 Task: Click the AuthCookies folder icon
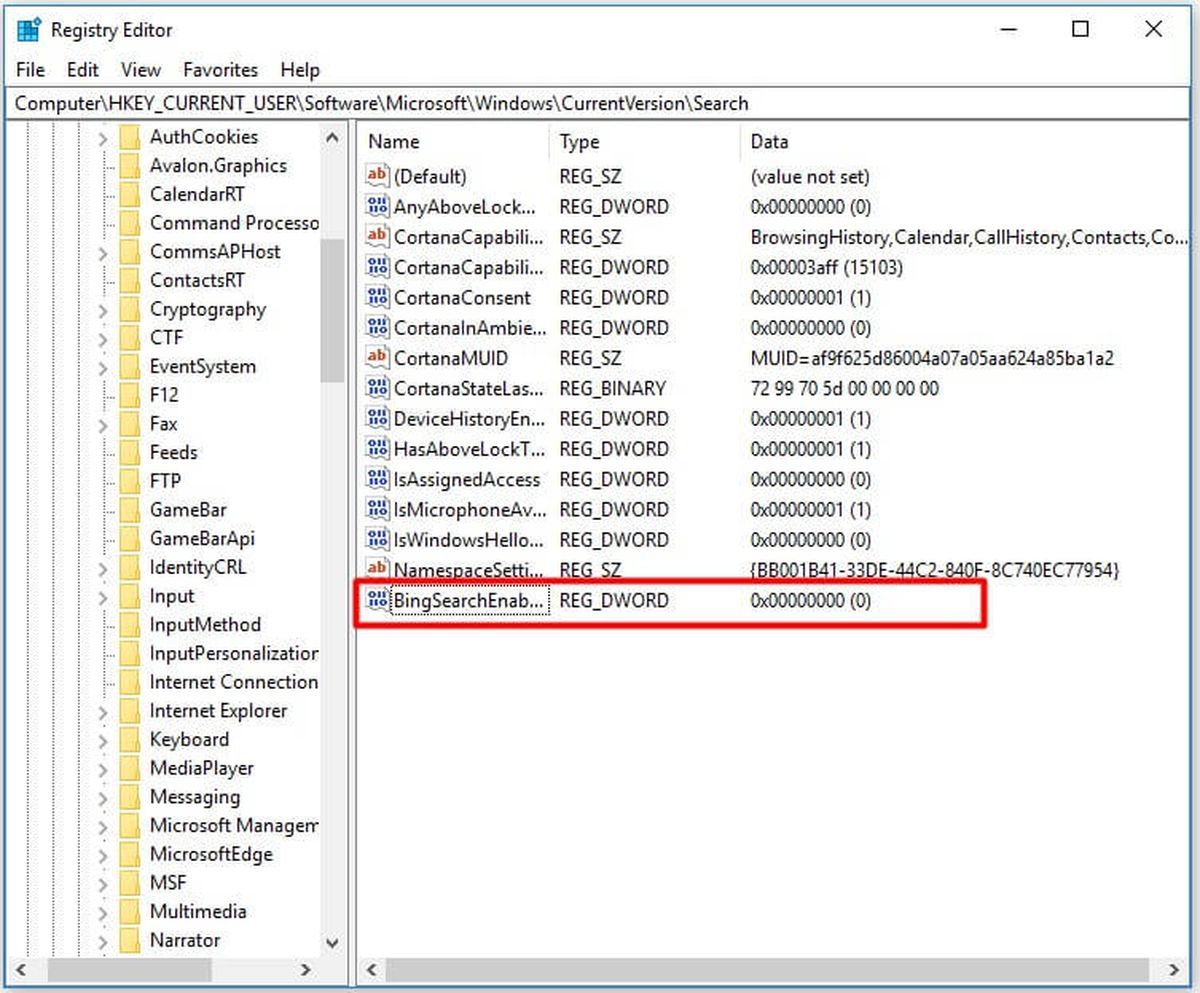(x=129, y=137)
